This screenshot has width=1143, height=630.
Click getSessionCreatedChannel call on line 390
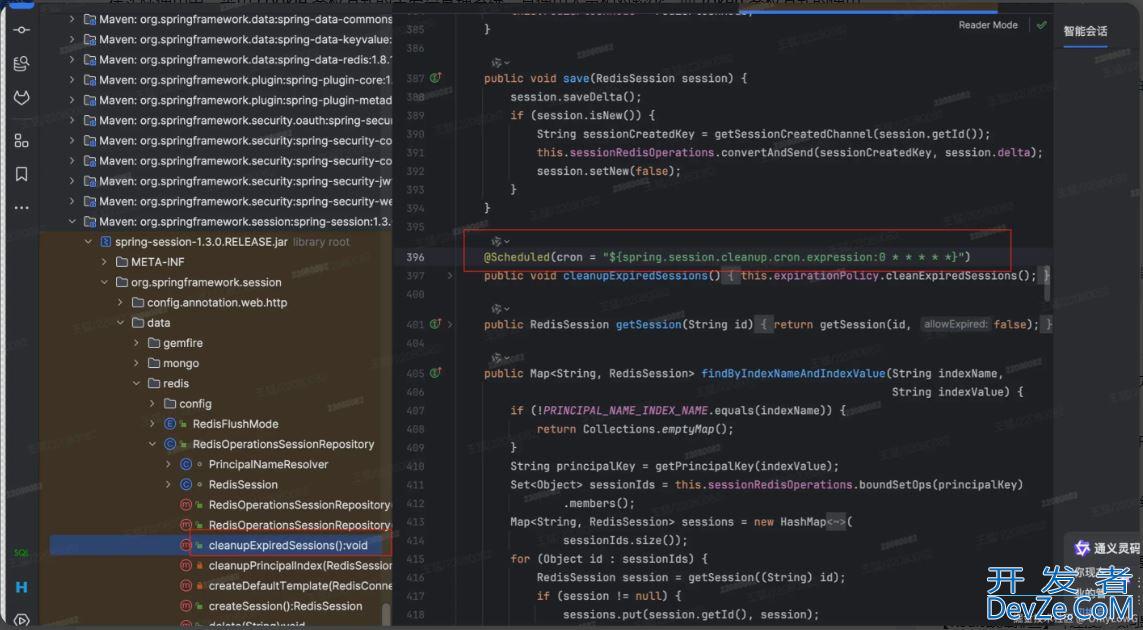[x=792, y=134]
